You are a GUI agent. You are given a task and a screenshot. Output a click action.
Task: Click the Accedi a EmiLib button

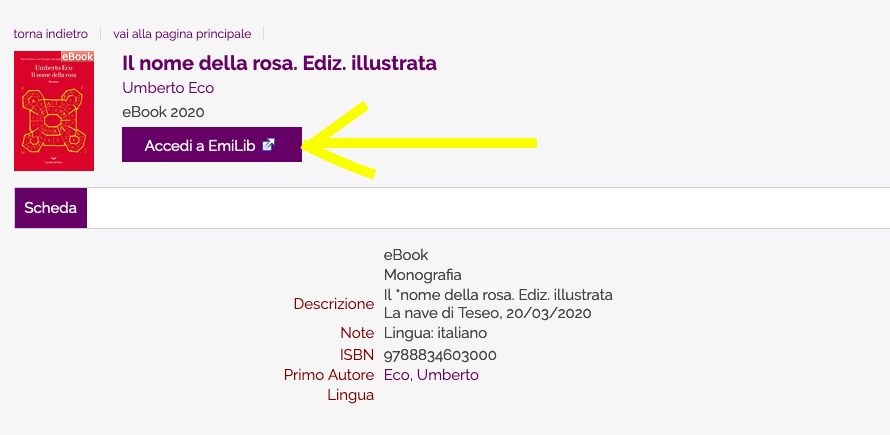click(212, 145)
